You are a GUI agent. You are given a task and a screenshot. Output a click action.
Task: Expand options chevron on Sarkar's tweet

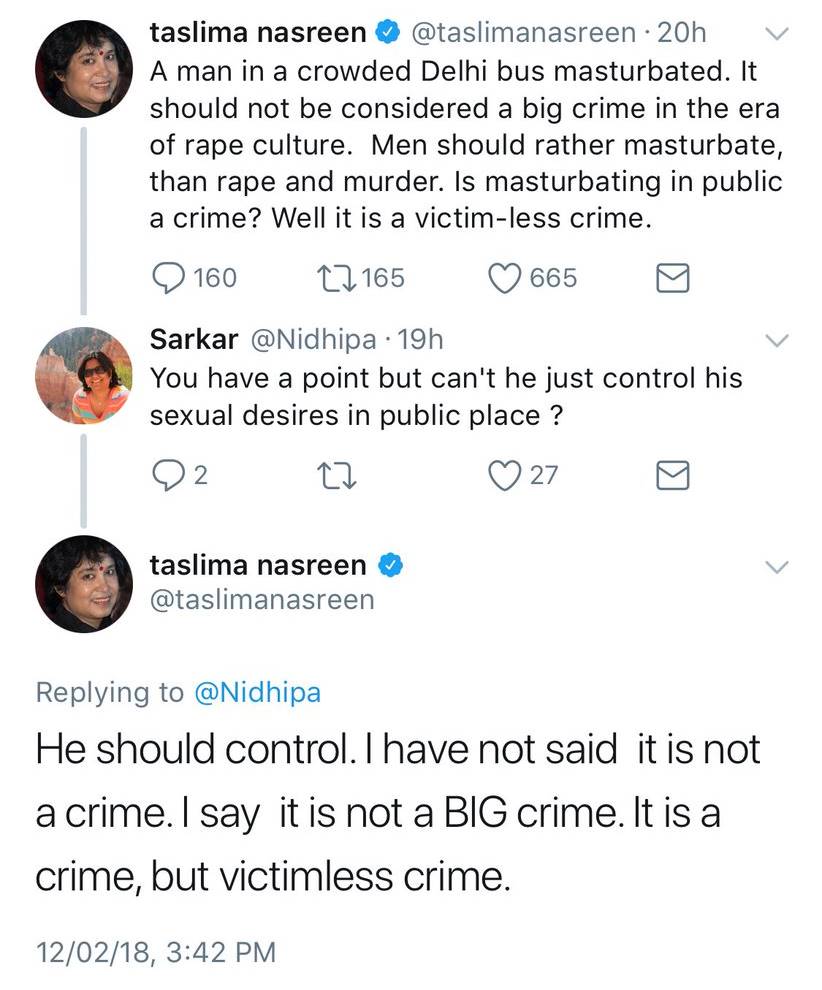[777, 341]
